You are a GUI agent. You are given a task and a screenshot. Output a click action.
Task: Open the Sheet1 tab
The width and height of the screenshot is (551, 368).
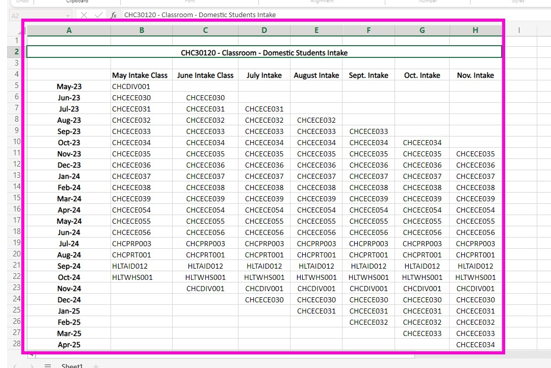pos(72,366)
